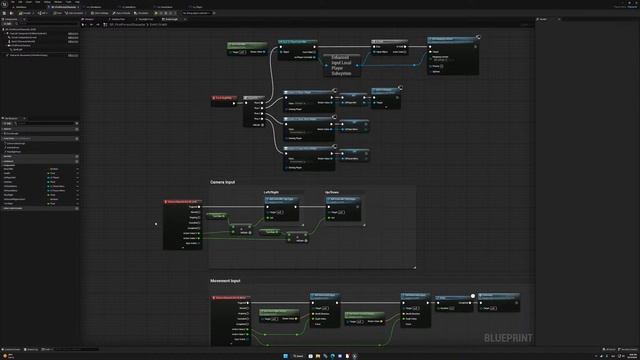This screenshot has height=360, width=640.
Task: Click the Add button in the My Blueprint panel
Action: pyautogui.click(x=7, y=123)
